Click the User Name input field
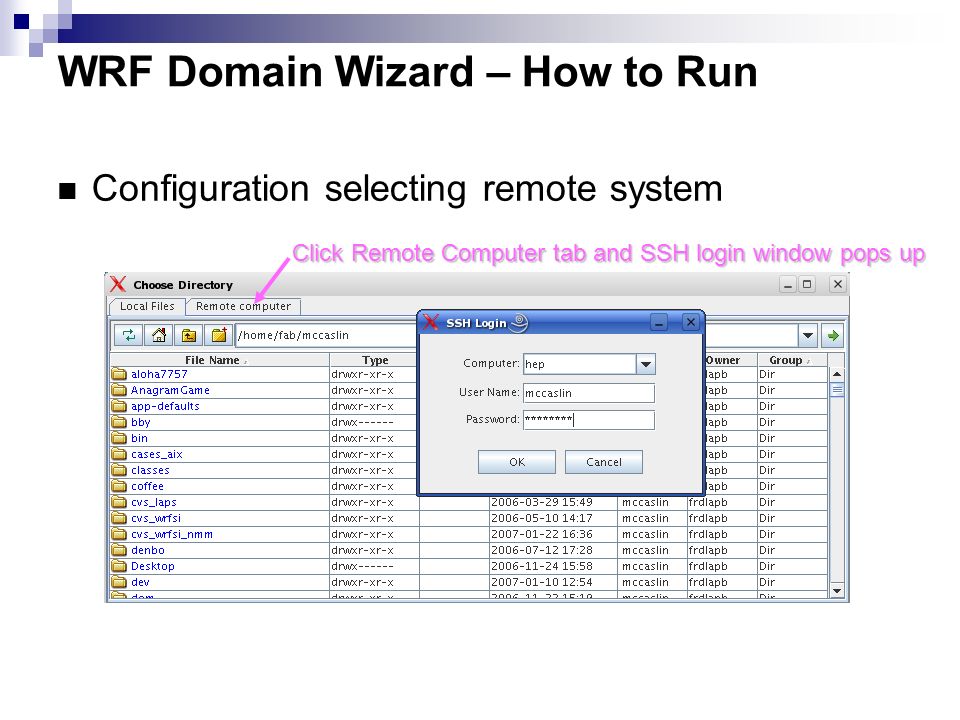960x720 pixels. click(589, 393)
